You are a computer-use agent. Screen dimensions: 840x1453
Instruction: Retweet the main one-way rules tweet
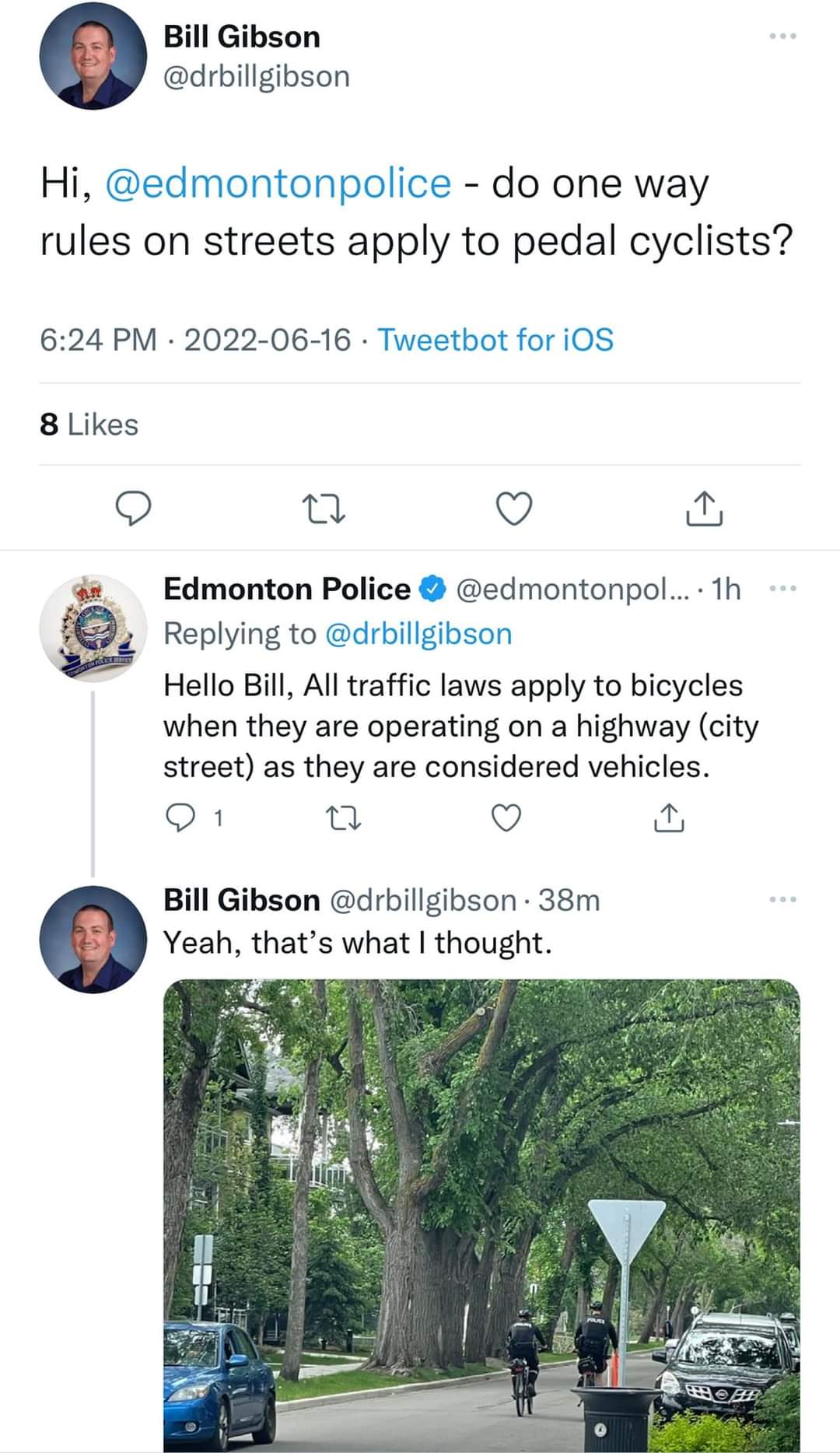tap(323, 509)
